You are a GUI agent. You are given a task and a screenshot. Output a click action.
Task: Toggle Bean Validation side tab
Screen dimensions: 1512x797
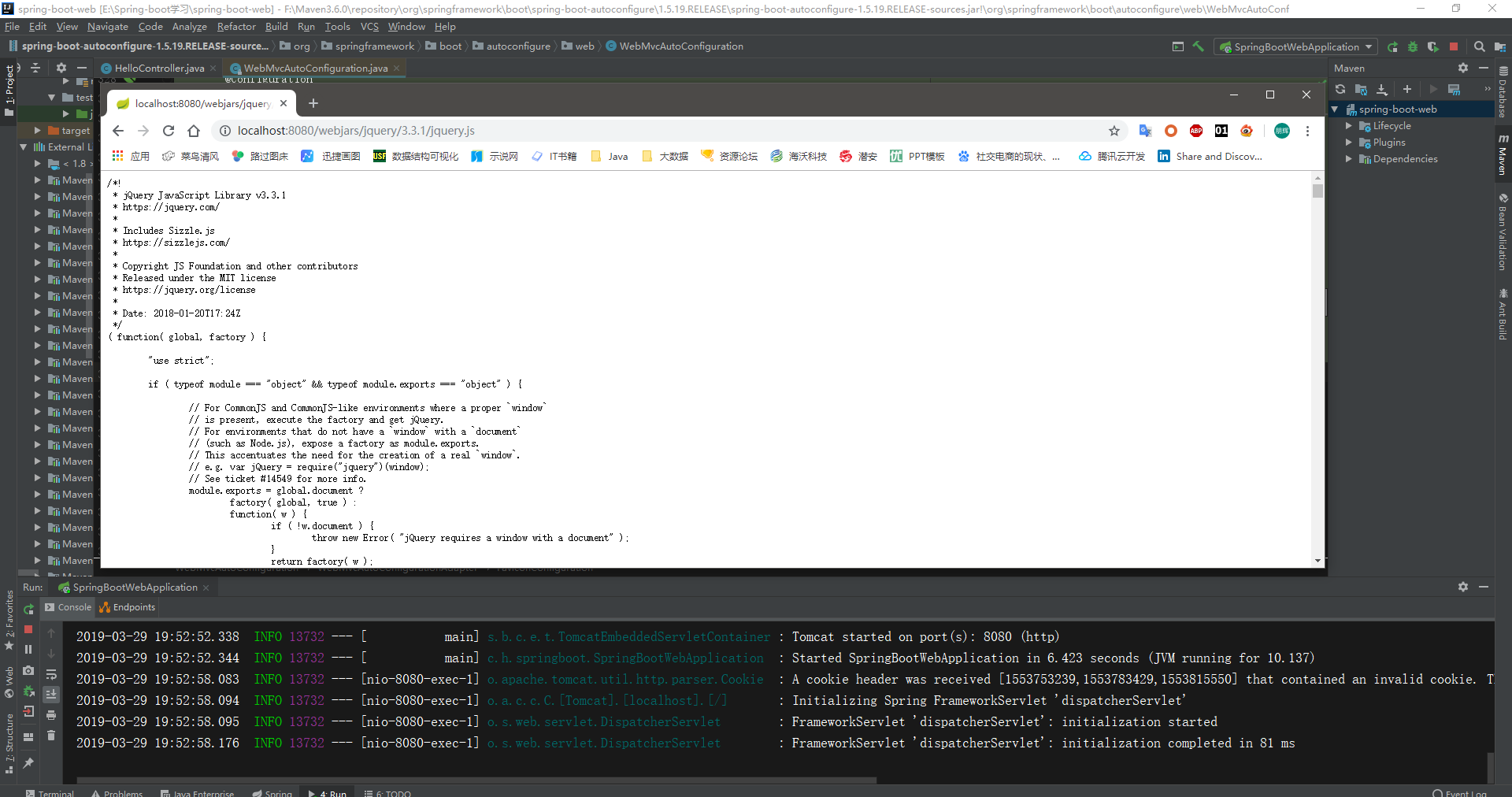pyautogui.click(x=1503, y=232)
